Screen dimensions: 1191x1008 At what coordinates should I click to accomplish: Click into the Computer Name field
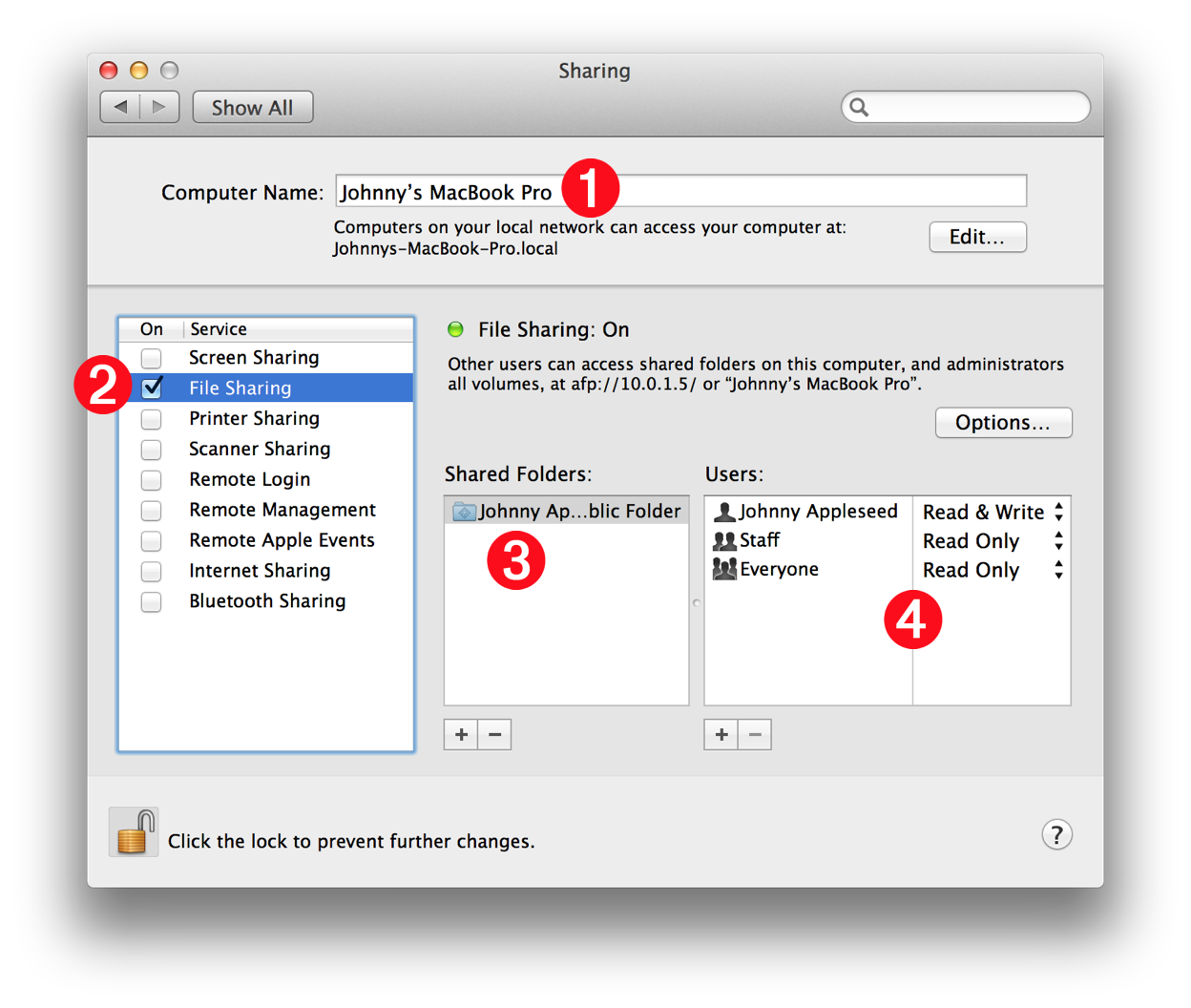click(x=681, y=191)
